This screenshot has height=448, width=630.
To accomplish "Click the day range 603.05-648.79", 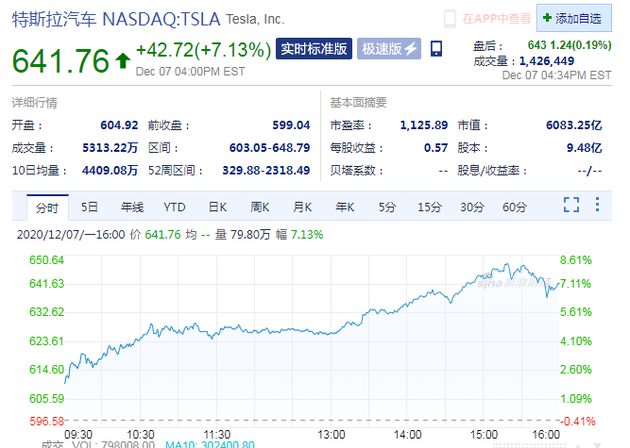I will coord(270,148).
